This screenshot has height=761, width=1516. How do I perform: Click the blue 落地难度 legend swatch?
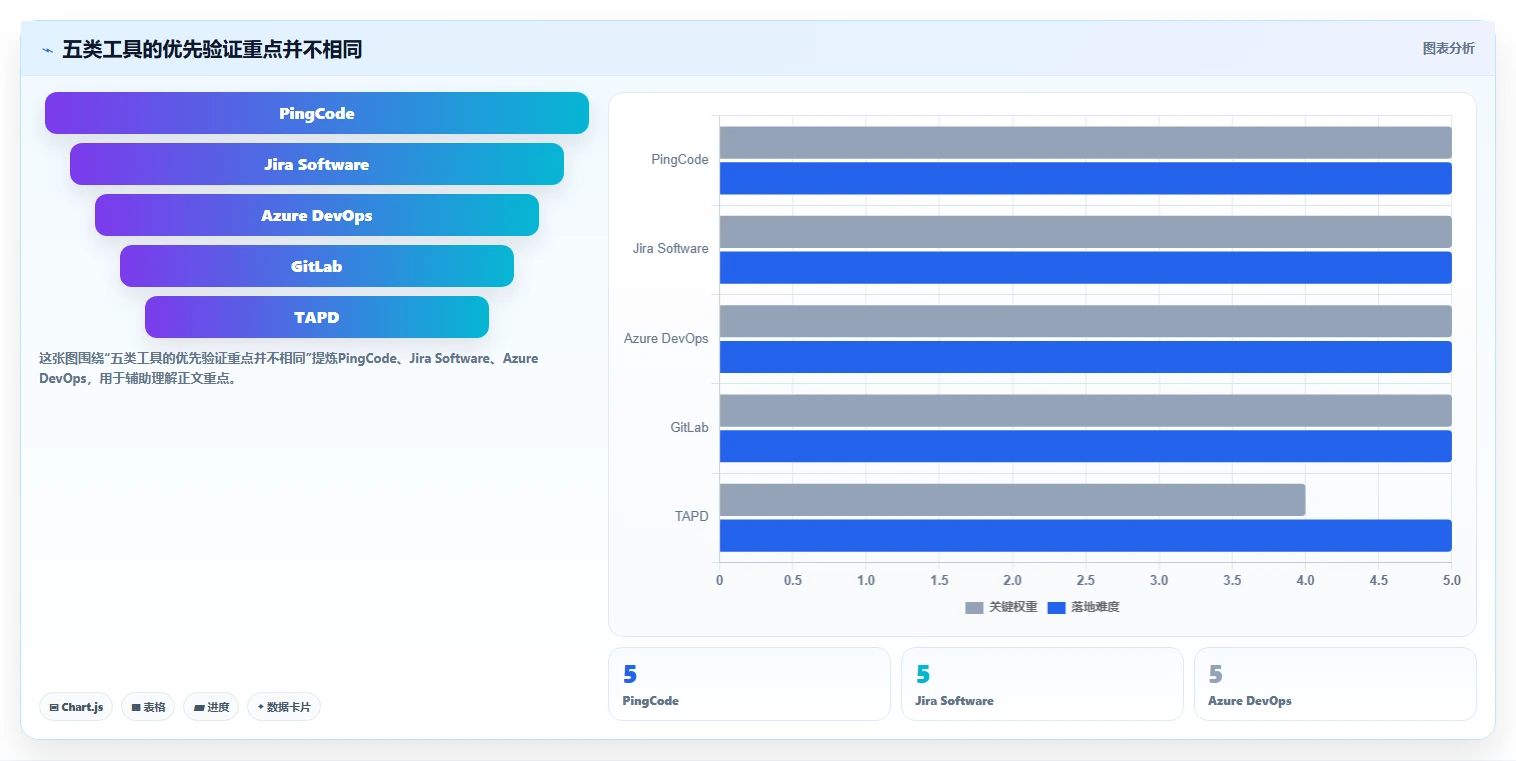[x=1056, y=607]
